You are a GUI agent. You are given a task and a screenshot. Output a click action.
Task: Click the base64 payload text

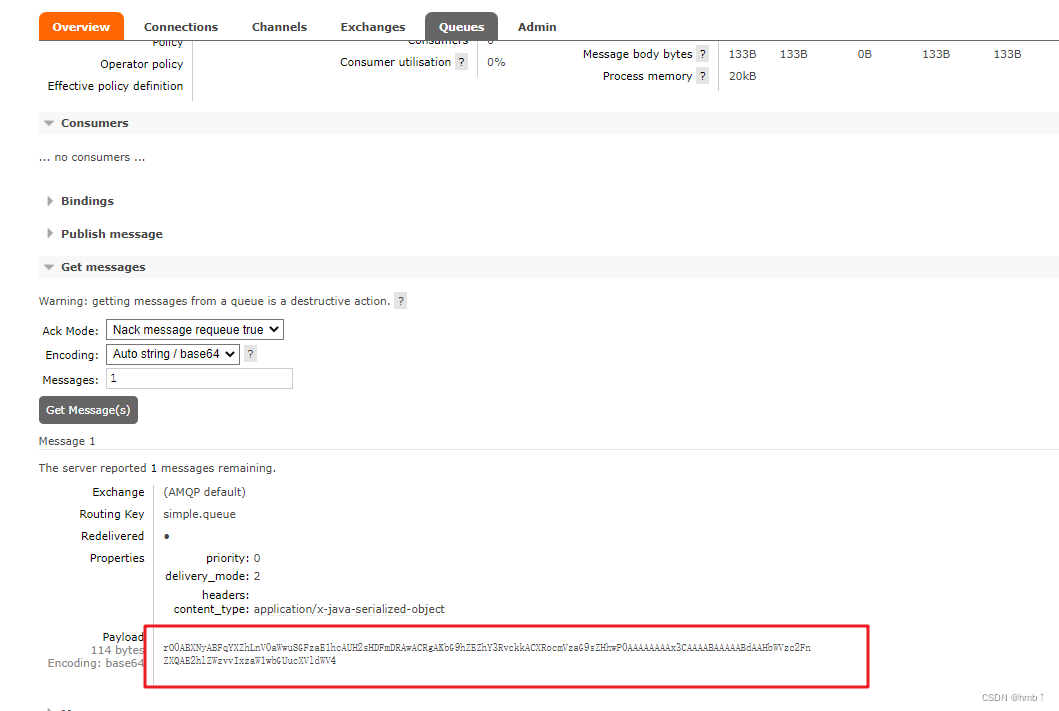tap(487, 654)
